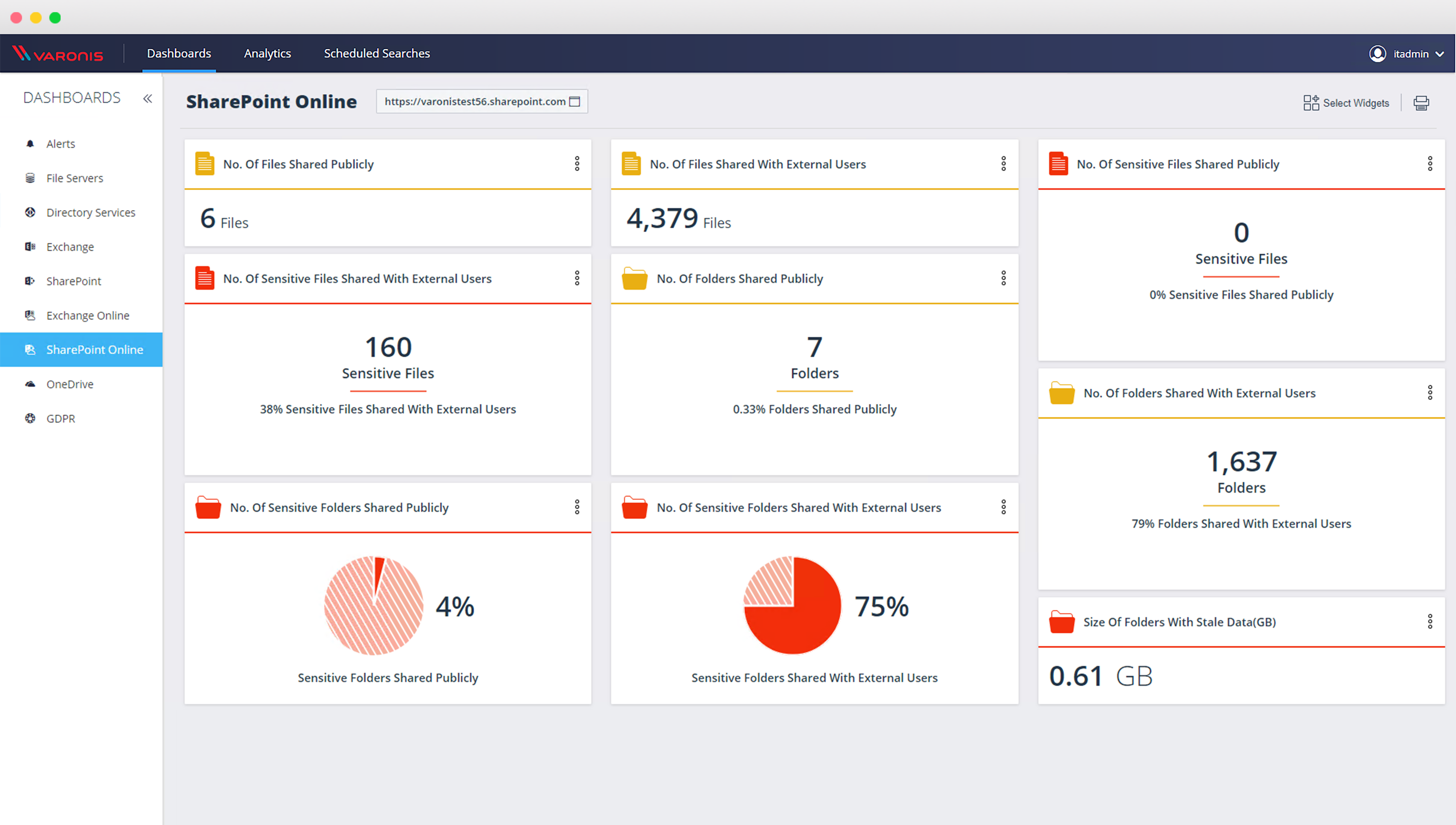1456x825 pixels.
Task: Expand the itadmin account dropdown arrow
Action: 1440,54
